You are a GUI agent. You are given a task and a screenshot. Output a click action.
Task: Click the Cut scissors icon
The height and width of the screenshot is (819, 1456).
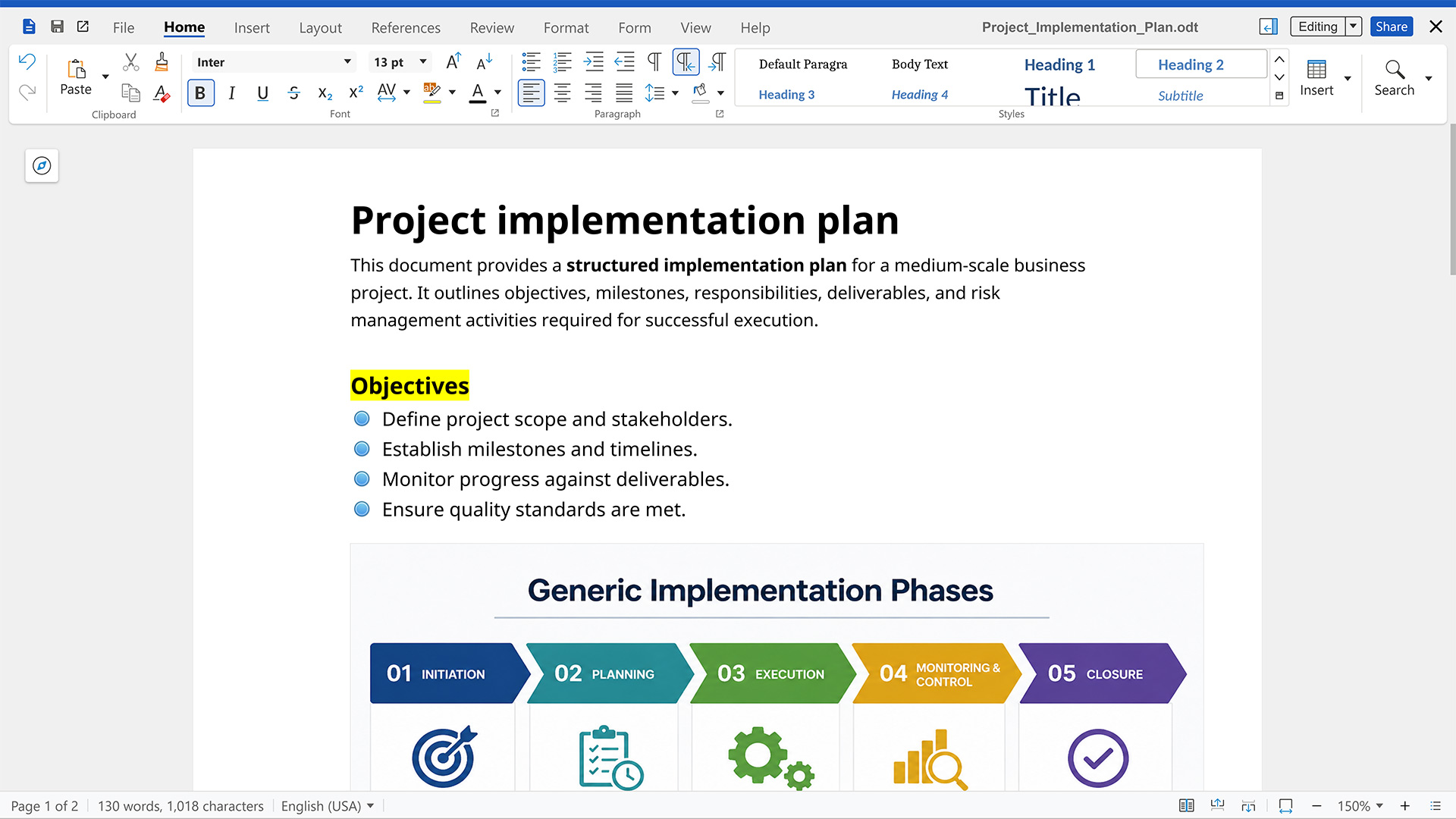131,62
